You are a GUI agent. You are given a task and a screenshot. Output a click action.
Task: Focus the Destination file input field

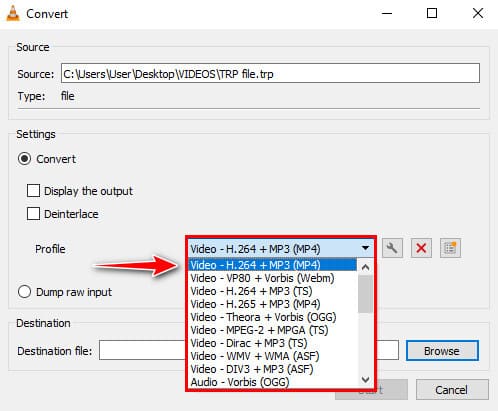[x=249, y=350]
